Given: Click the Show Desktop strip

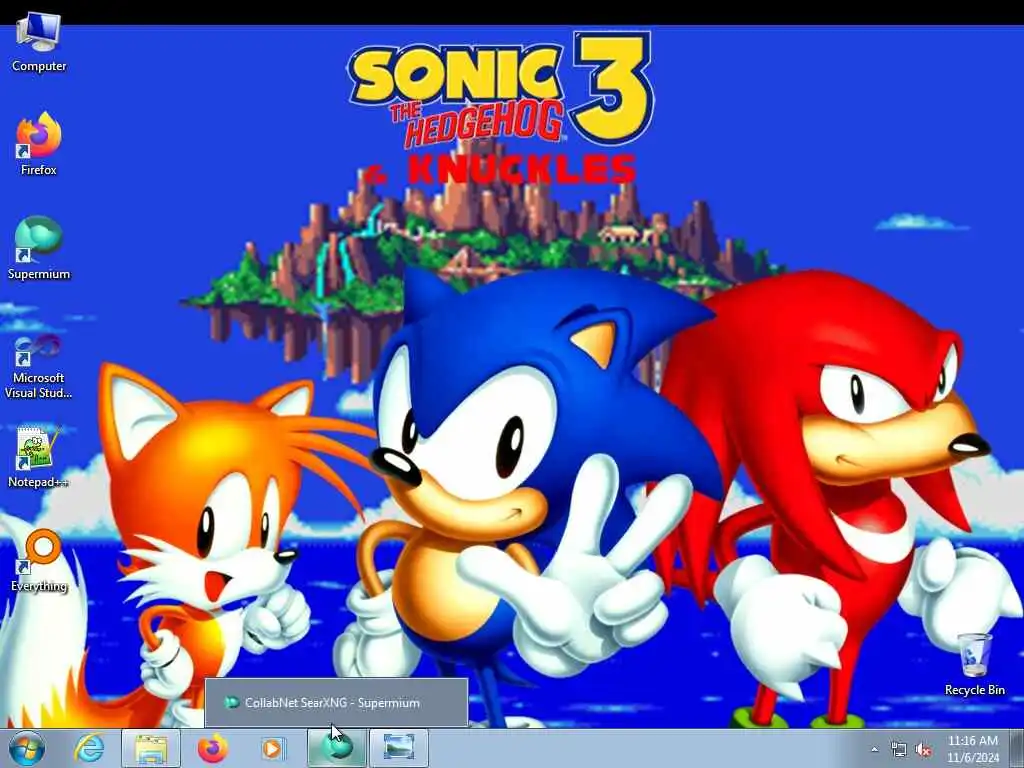Looking at the screenshot, I should (x=1017, y=748).
